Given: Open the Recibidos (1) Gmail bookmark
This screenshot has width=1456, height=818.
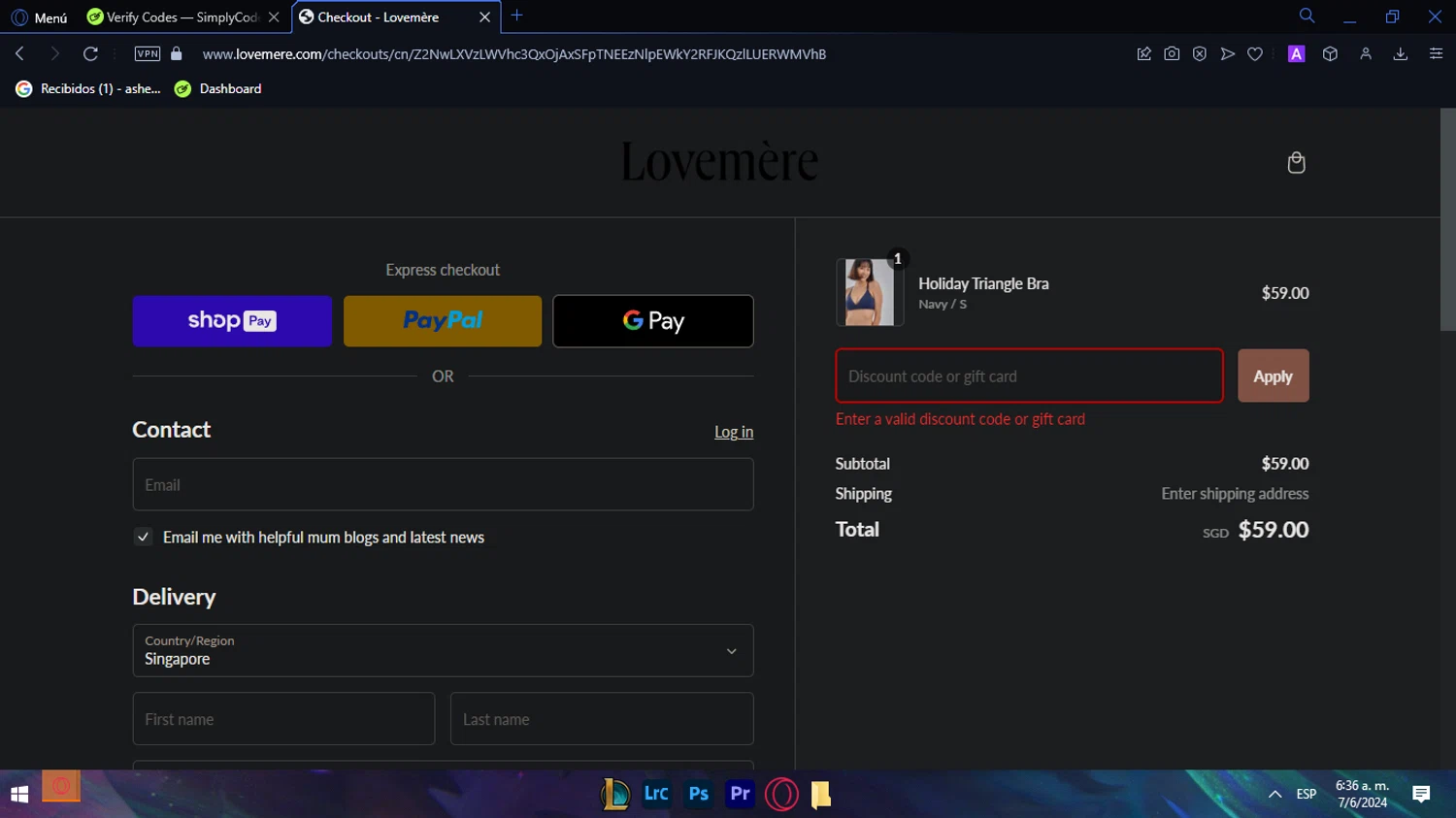Looking at the screenshot, I should (88, 88).
